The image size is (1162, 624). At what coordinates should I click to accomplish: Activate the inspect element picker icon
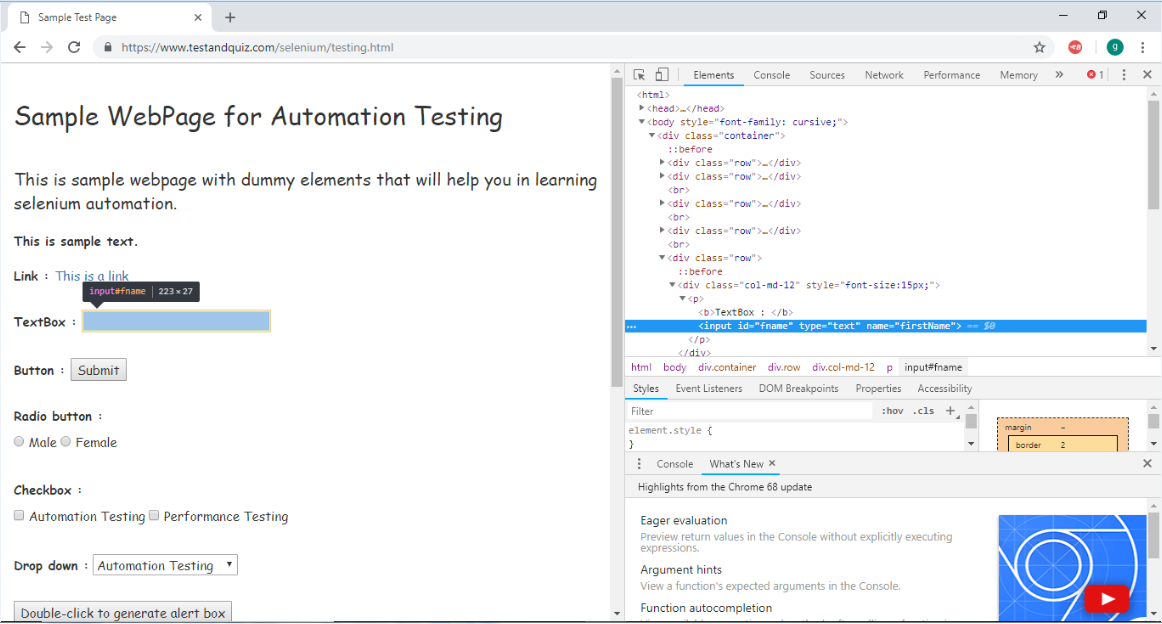[639, 75]
